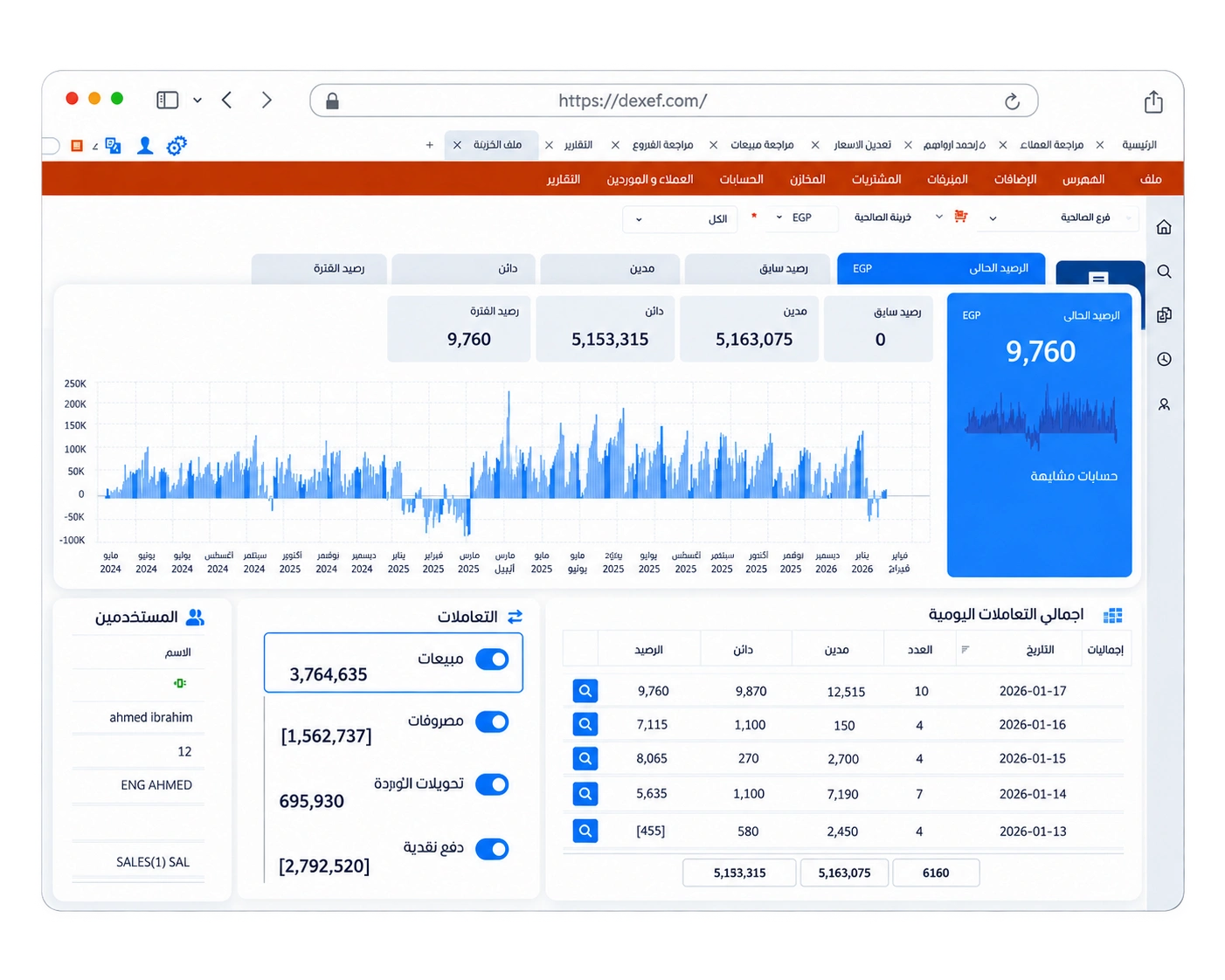Click the browser address bar

pos(674,100)
